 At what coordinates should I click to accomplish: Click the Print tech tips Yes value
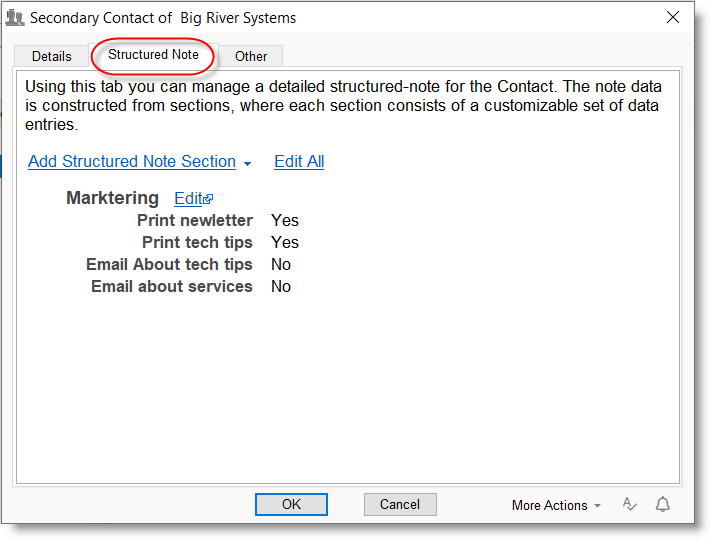[284, 242]
